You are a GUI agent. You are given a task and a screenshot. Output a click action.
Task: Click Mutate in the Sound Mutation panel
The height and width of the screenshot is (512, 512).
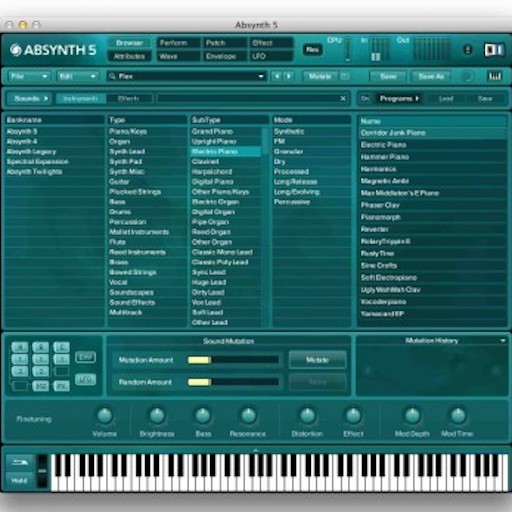click(x=317, y=360)
